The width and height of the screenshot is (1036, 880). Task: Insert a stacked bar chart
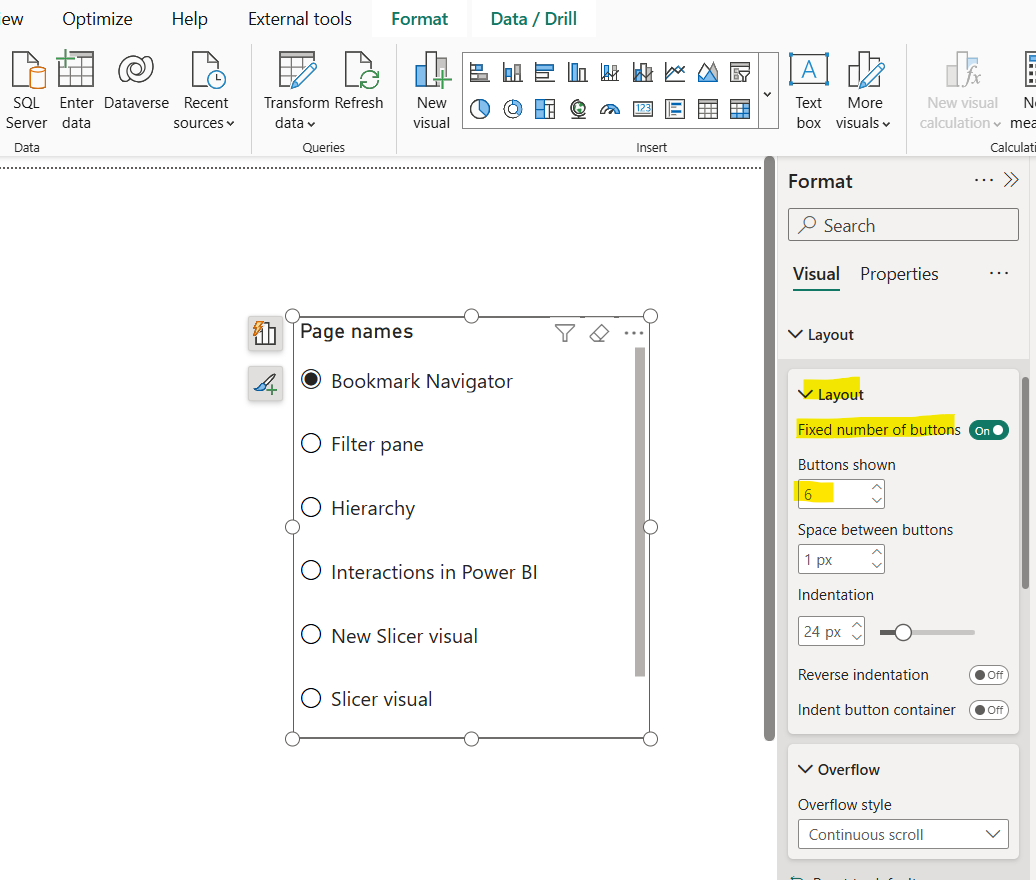point(478,71)
